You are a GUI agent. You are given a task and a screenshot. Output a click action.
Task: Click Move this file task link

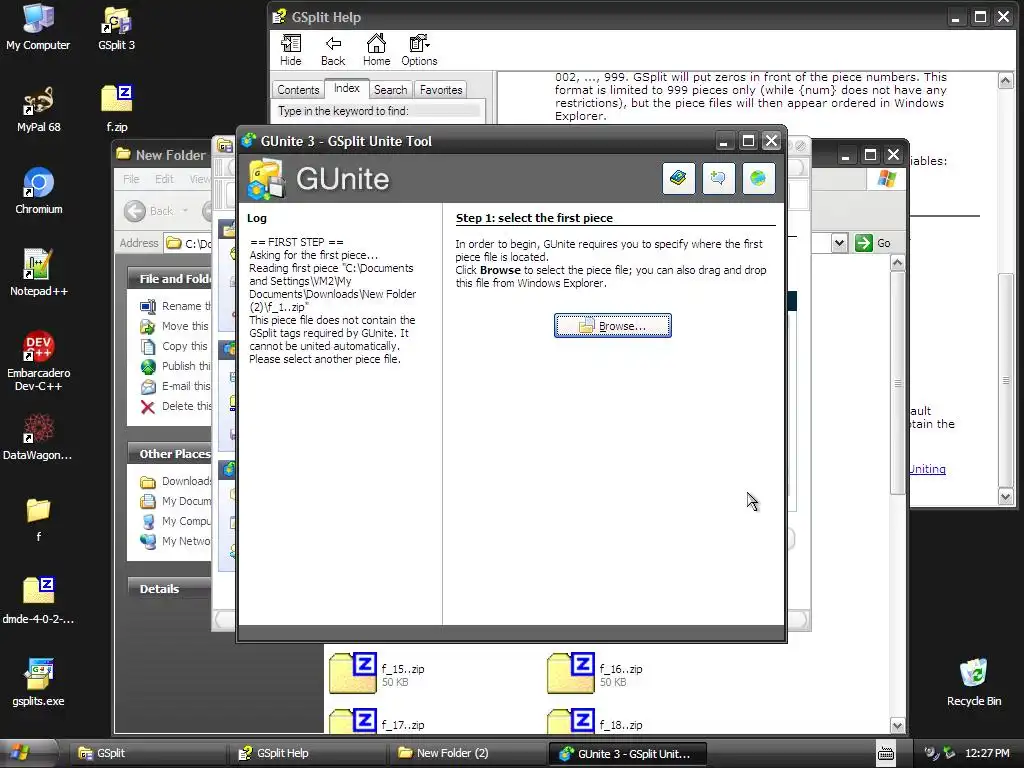pos(185,326)
